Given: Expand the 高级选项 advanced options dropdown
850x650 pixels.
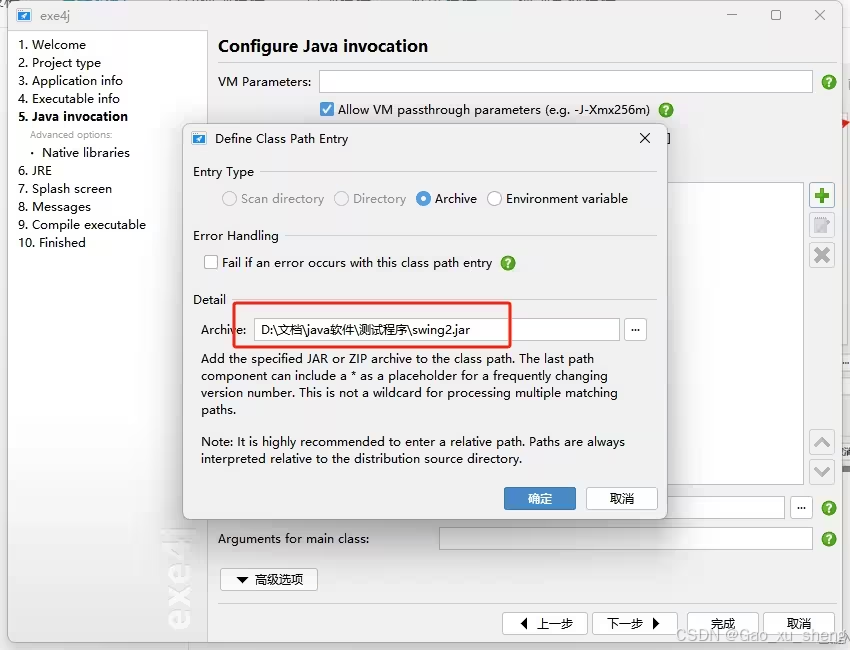Looking at the screenshot, I should click(x=269, y=580).
